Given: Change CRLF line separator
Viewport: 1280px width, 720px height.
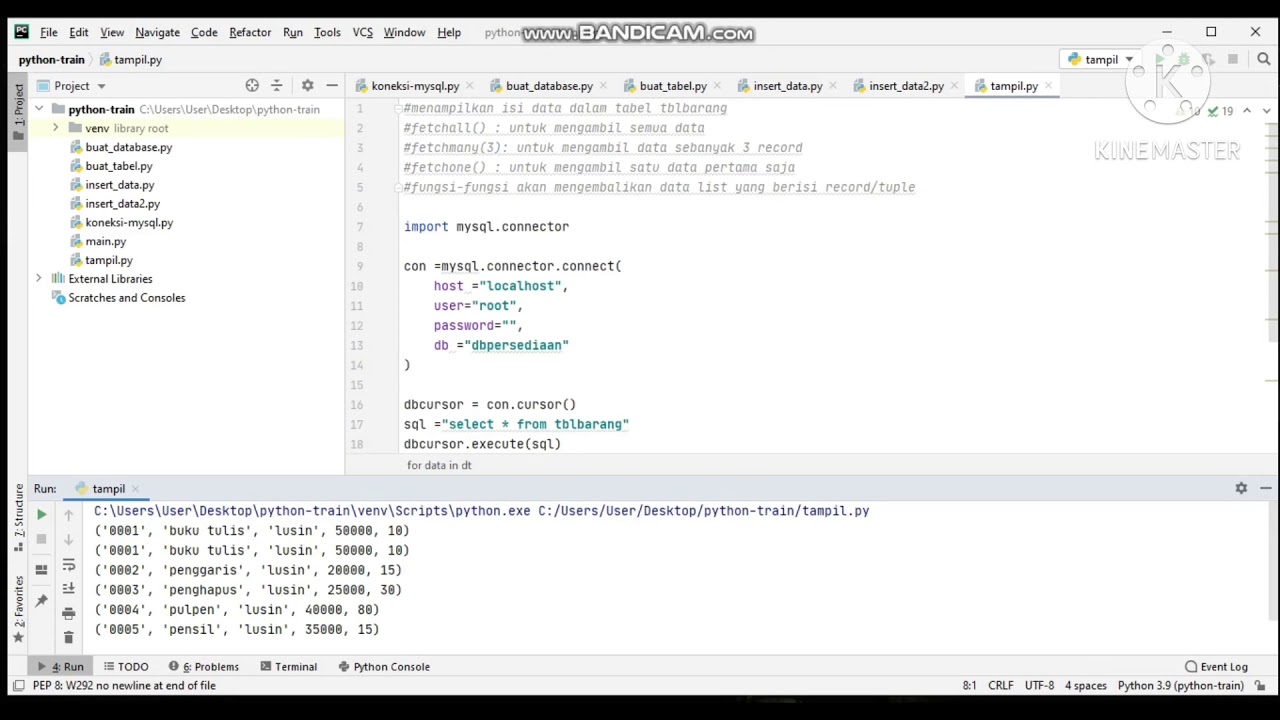Looking at the screenshot, I should 1001,686.
